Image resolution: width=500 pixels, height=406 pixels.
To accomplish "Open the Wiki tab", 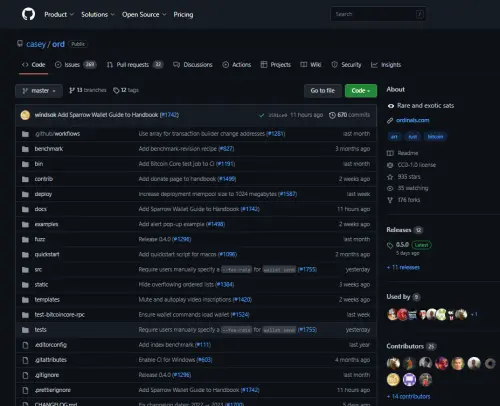I will pyautogui.click(x=311, y=65).
